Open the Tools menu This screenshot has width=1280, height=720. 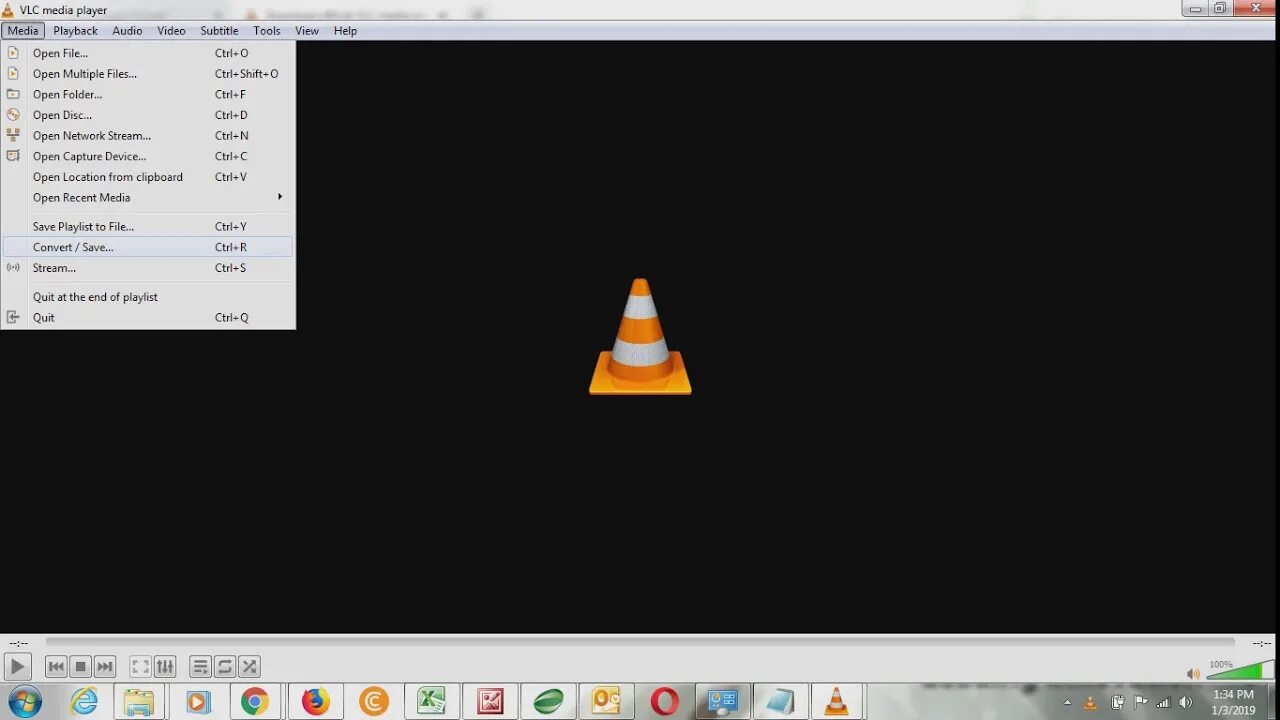(267, 31)
